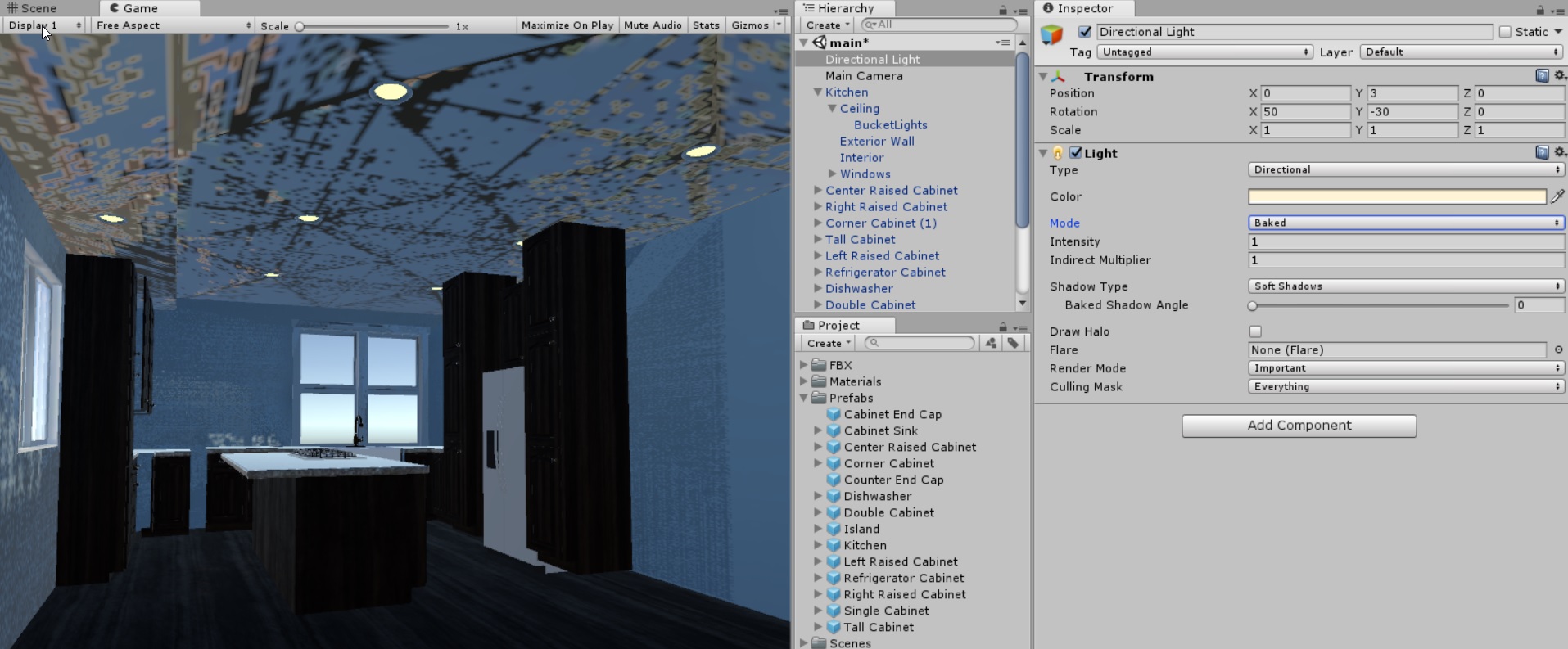Disable the Light component checkbox
1568x649 pixels.
1076,152
